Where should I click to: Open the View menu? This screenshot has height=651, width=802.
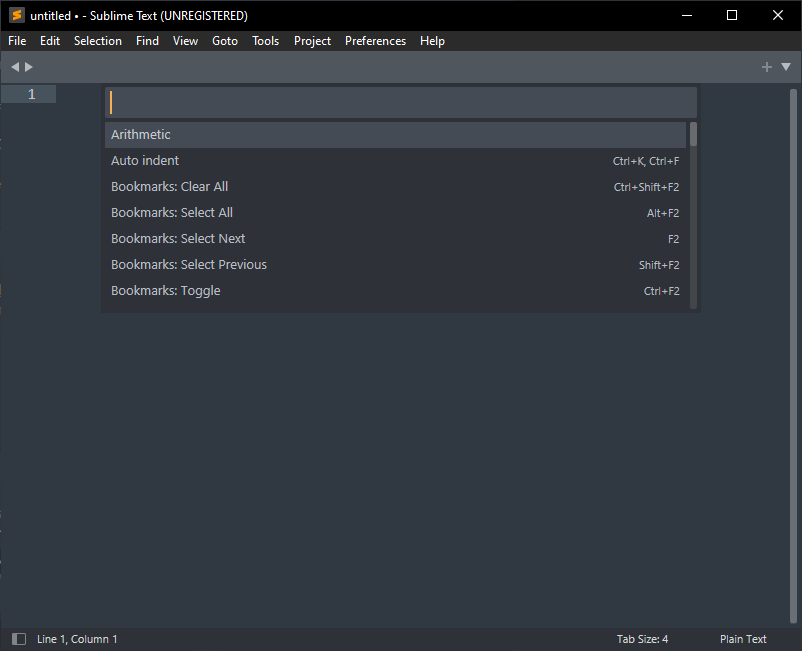coord(185,41)
